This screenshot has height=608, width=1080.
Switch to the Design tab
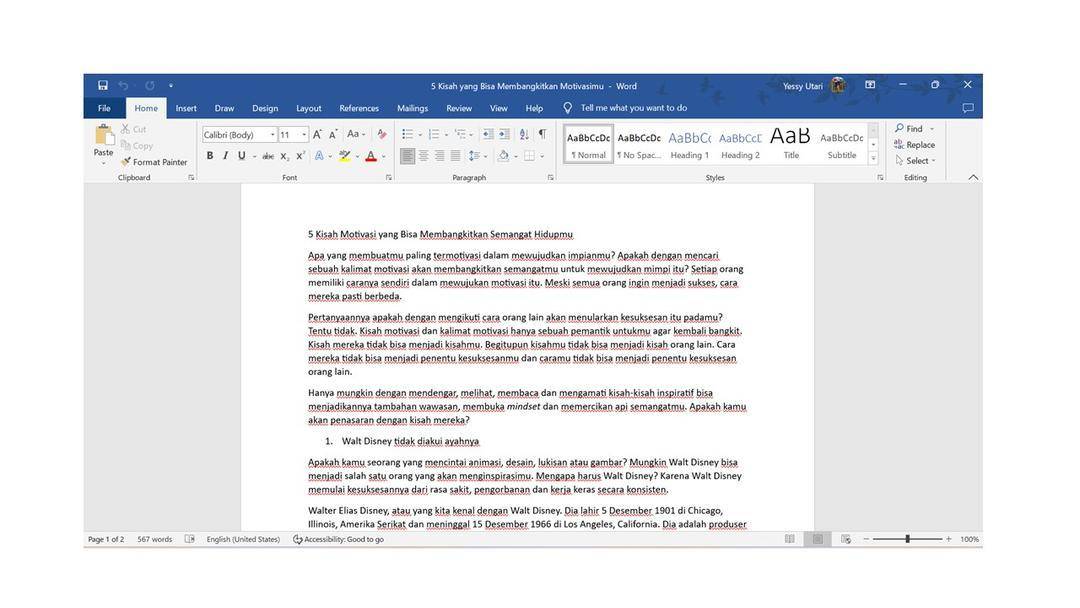(x=265, y=108)
